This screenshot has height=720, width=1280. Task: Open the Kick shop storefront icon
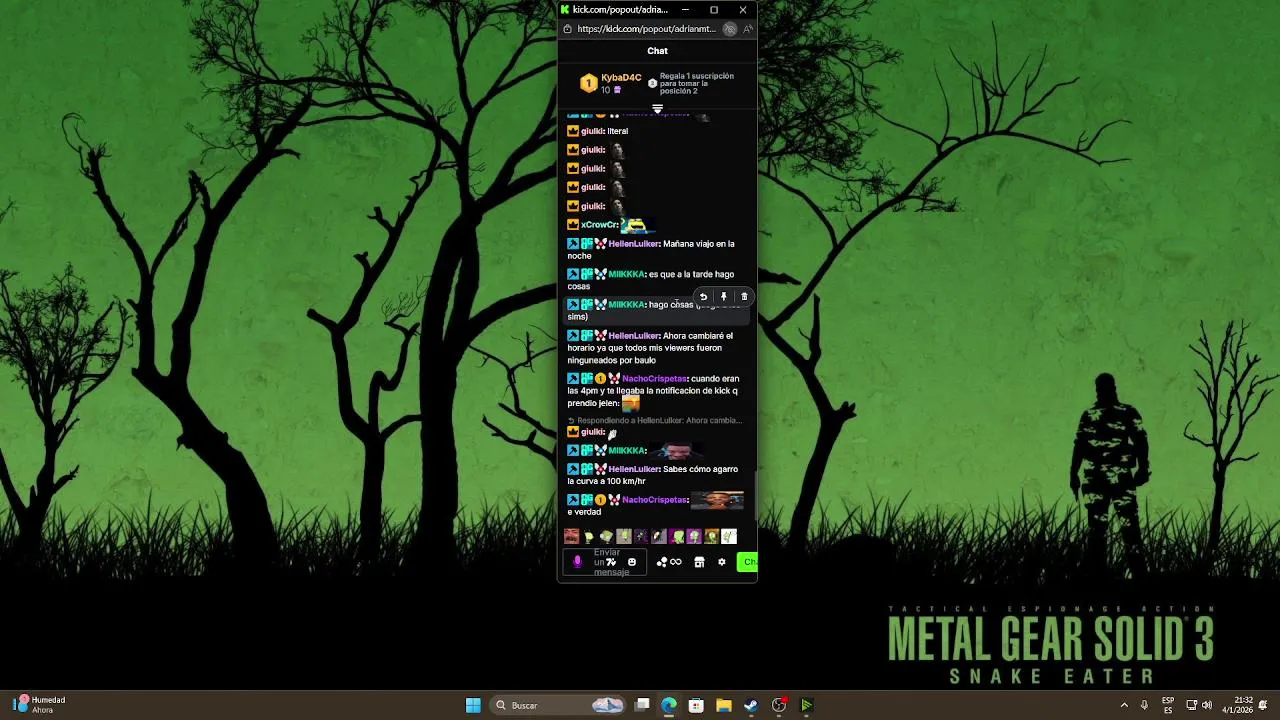point(699,562)
